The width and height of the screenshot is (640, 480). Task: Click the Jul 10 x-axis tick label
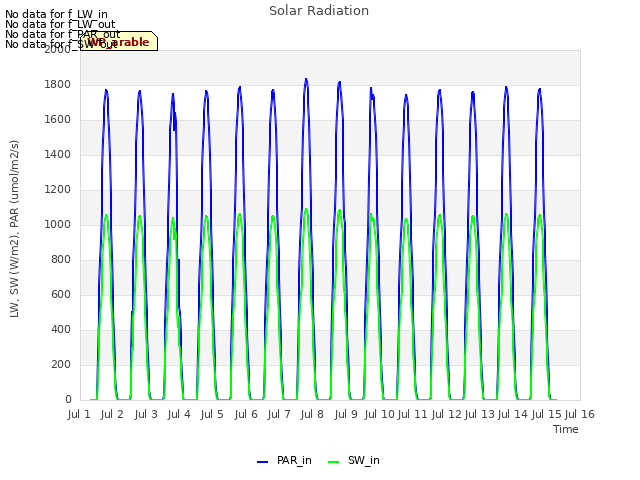click(x=379, y=414)
